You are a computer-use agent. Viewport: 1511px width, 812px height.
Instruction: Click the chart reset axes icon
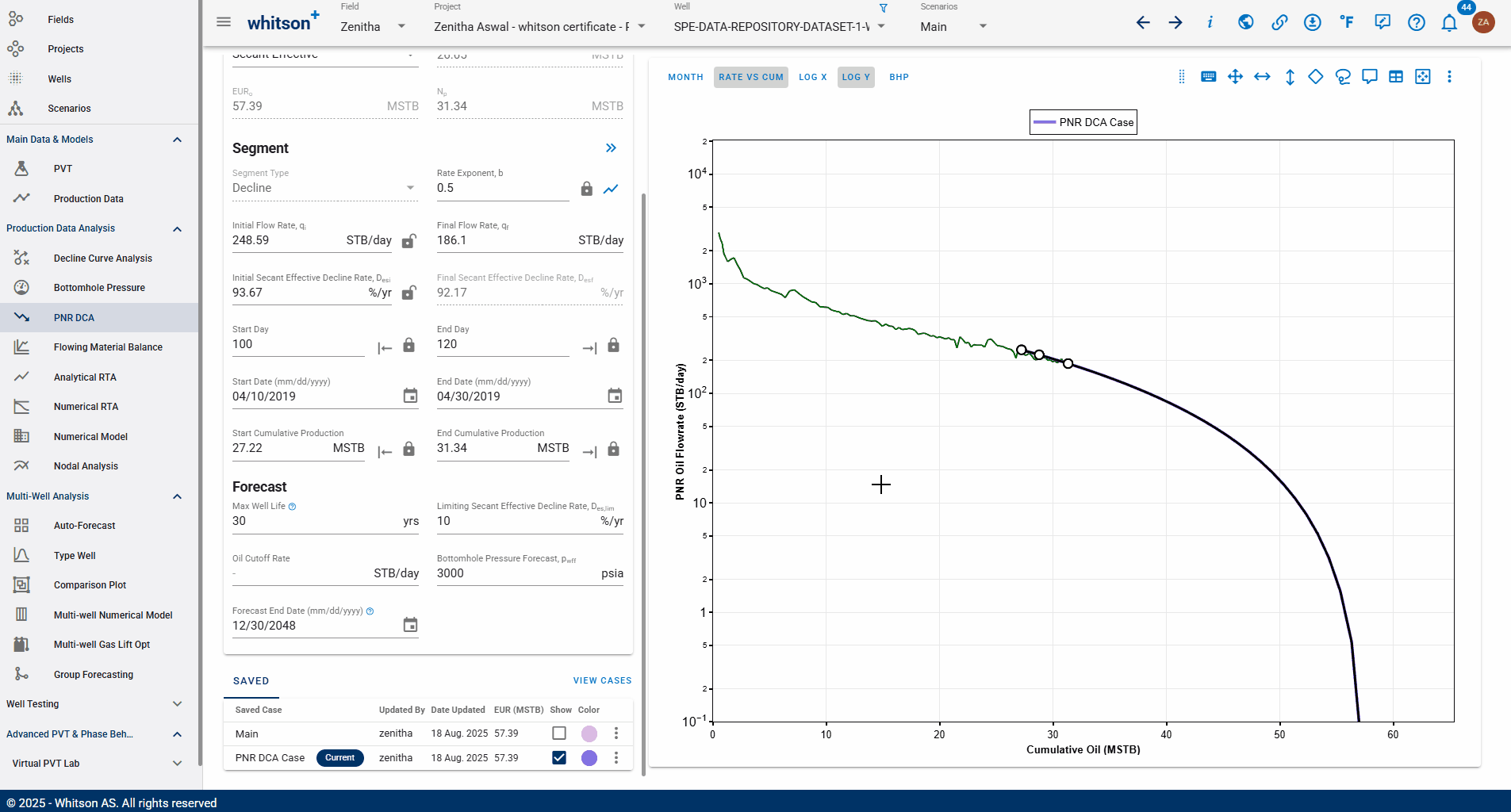pyautogui.click(x=1423, y=77)
